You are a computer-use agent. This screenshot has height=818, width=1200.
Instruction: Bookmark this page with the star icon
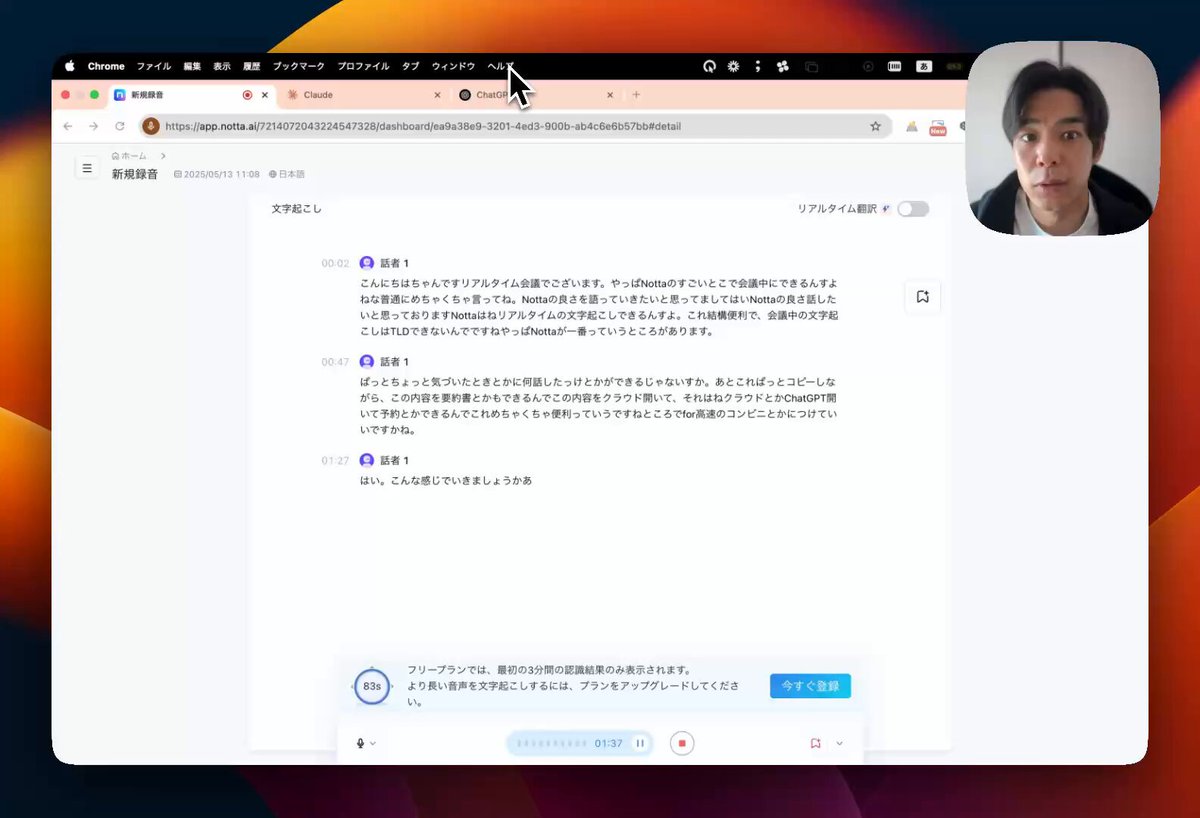(875, 126)
